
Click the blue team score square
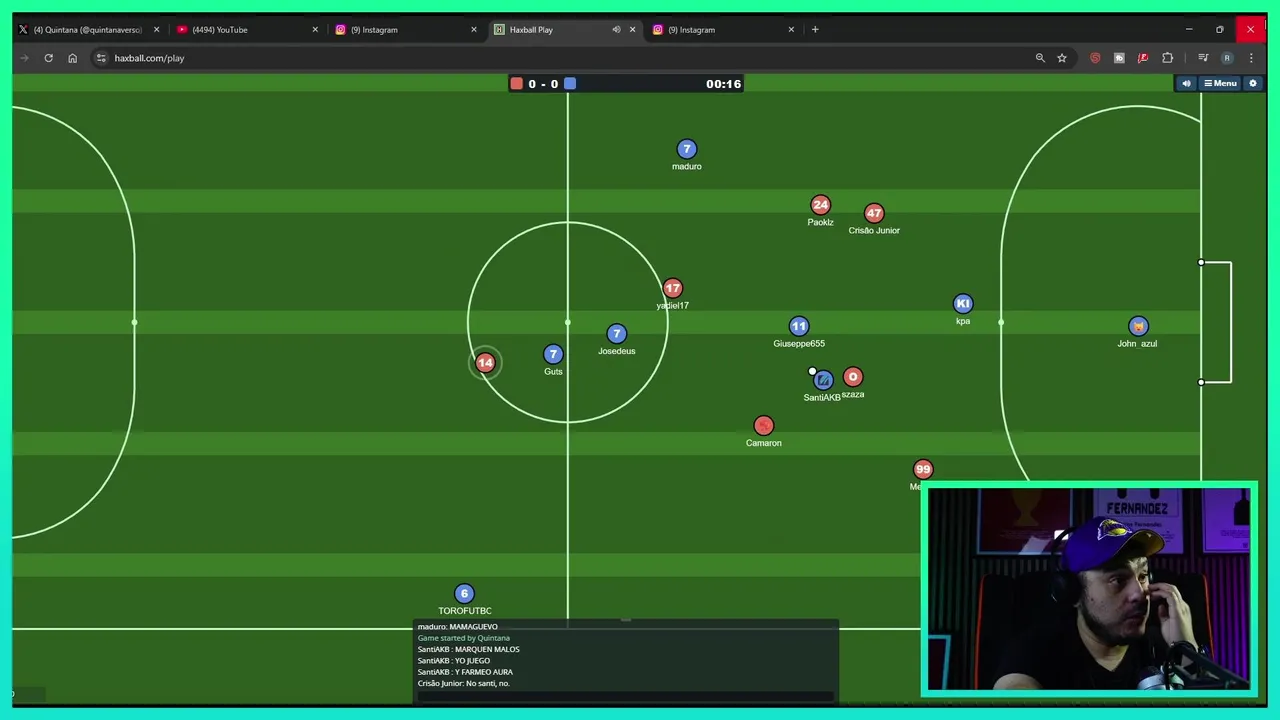tap(570, 84)
